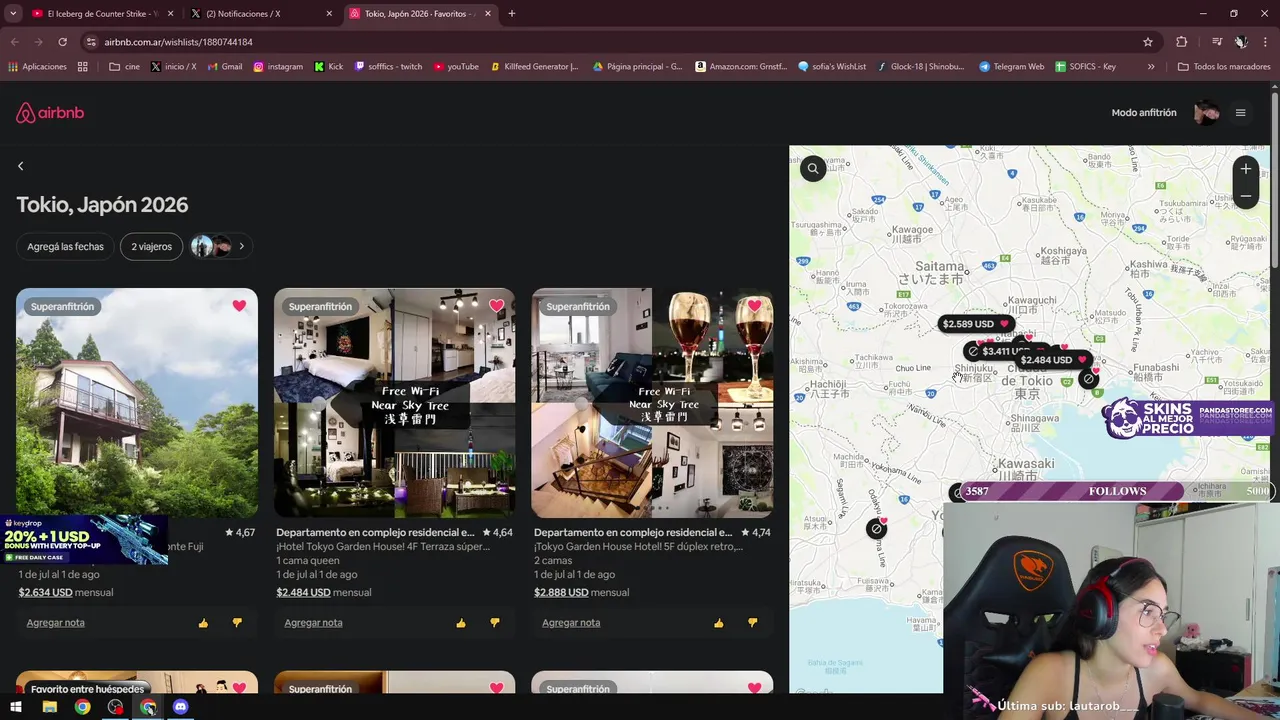
Task: Click Modo anfitrión link
Action: point(1144,113)
